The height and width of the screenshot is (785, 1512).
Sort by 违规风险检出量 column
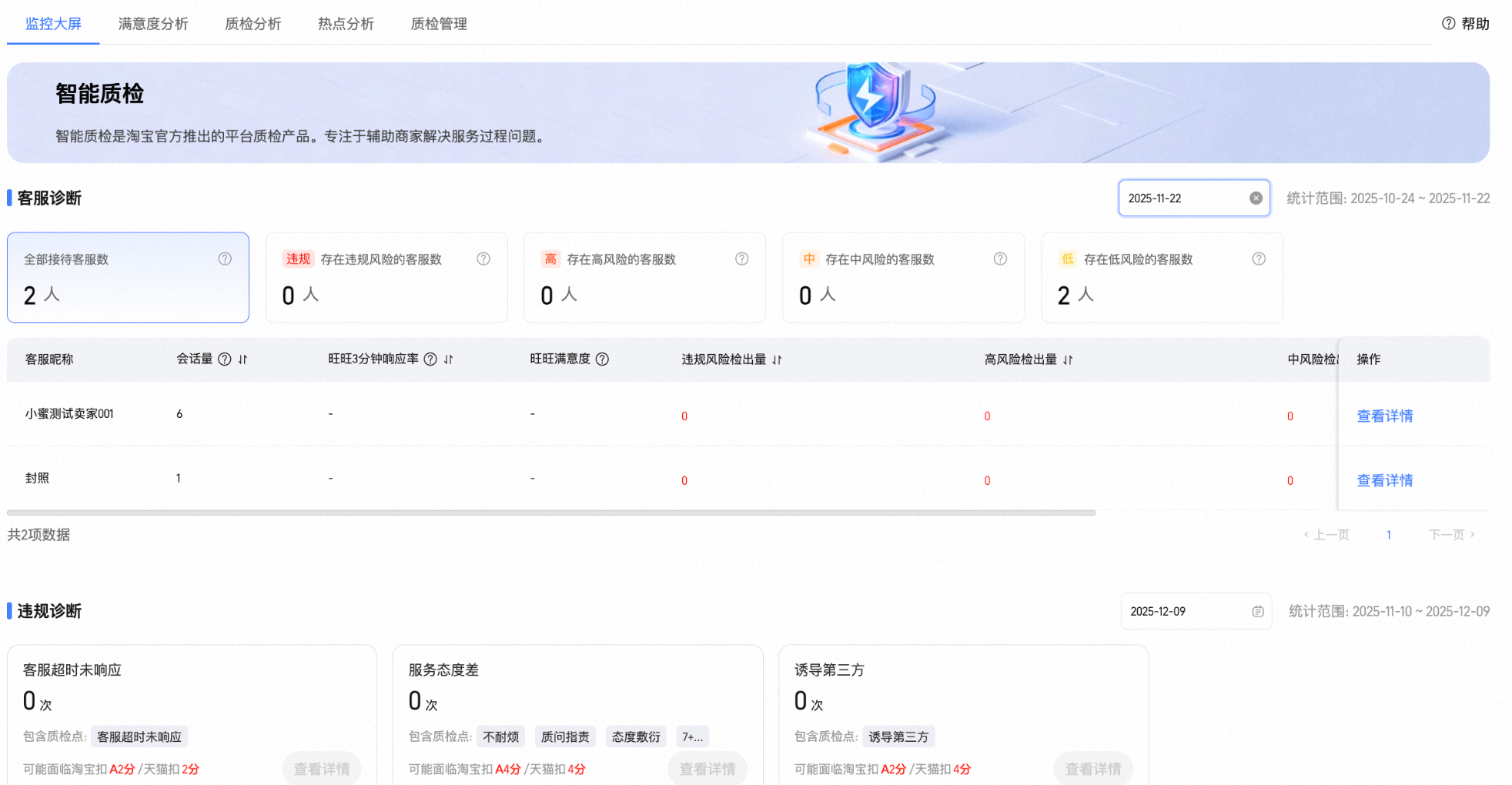(x=777, y=359)
